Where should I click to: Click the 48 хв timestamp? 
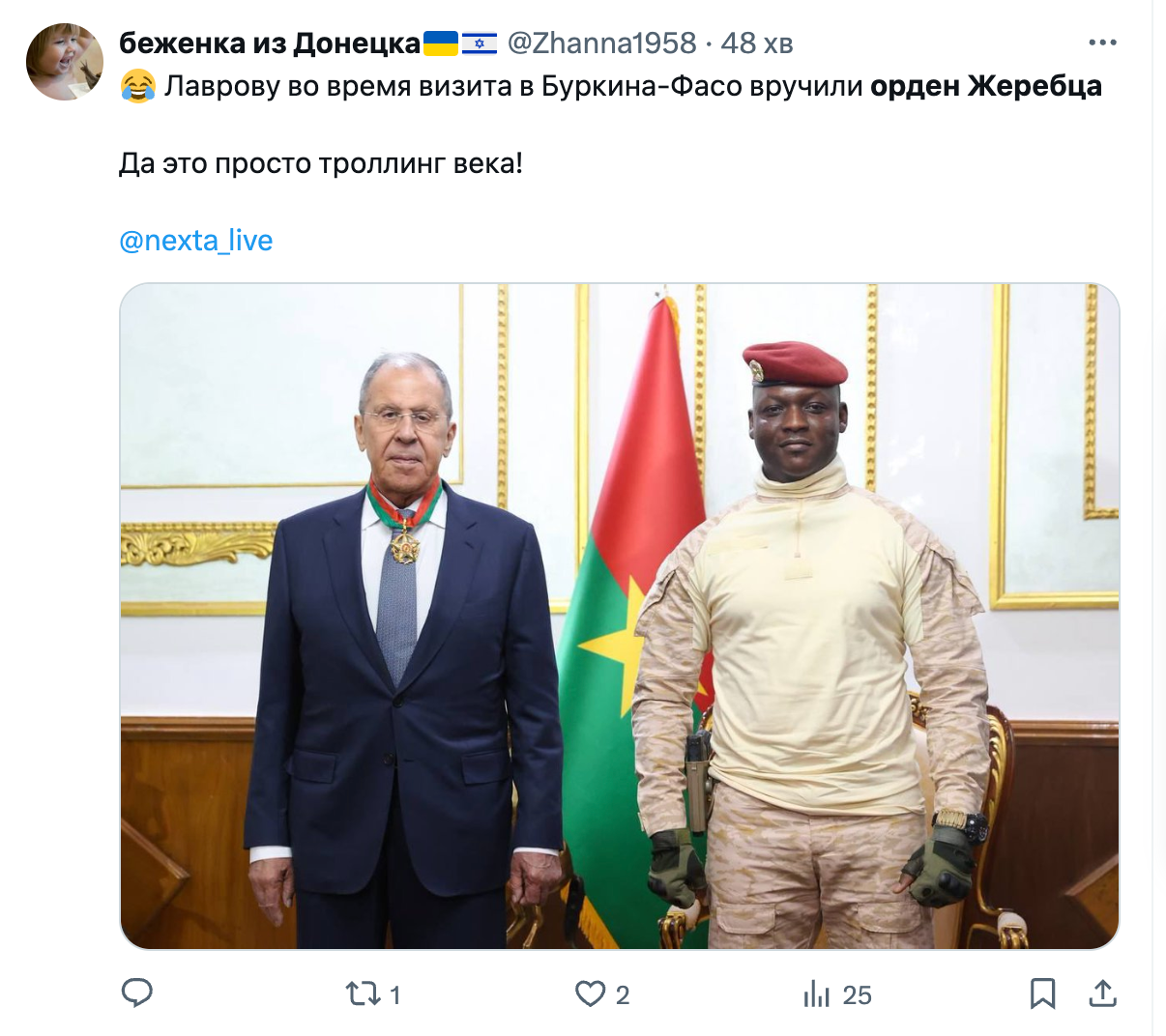757,43
